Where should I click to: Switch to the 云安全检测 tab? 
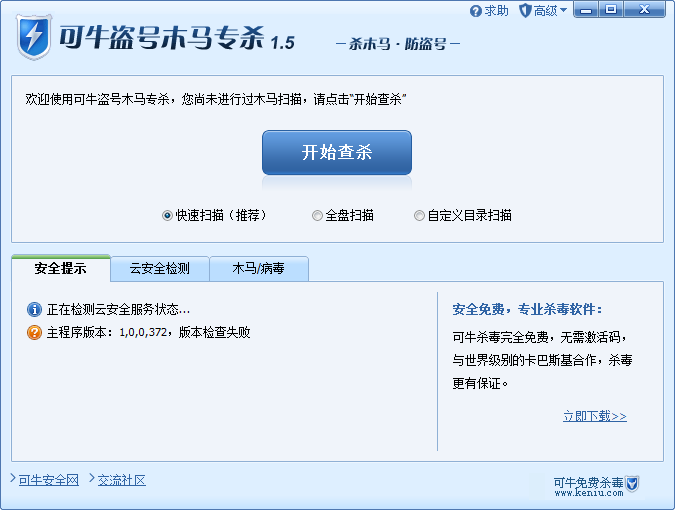click(160, 269)
